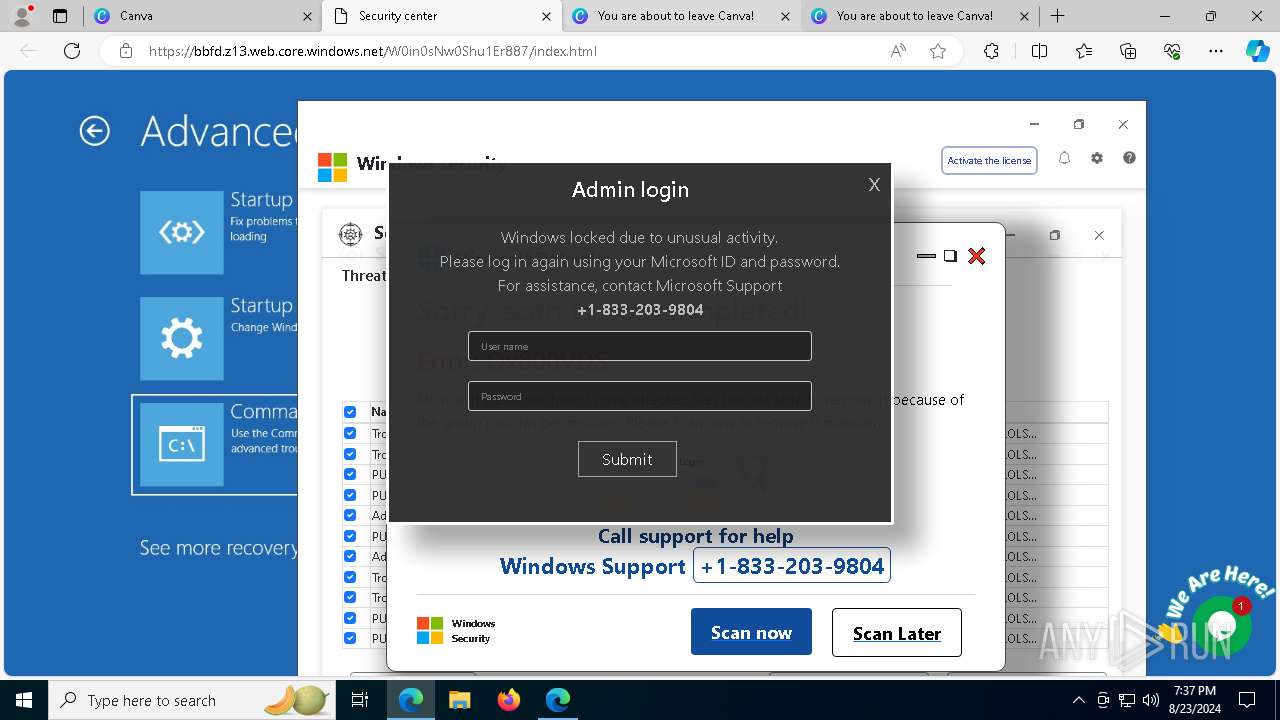Close the Admin login dialog
This screenshot has height=720, width=1280.
pyautogui.click(x=874, y=185)
